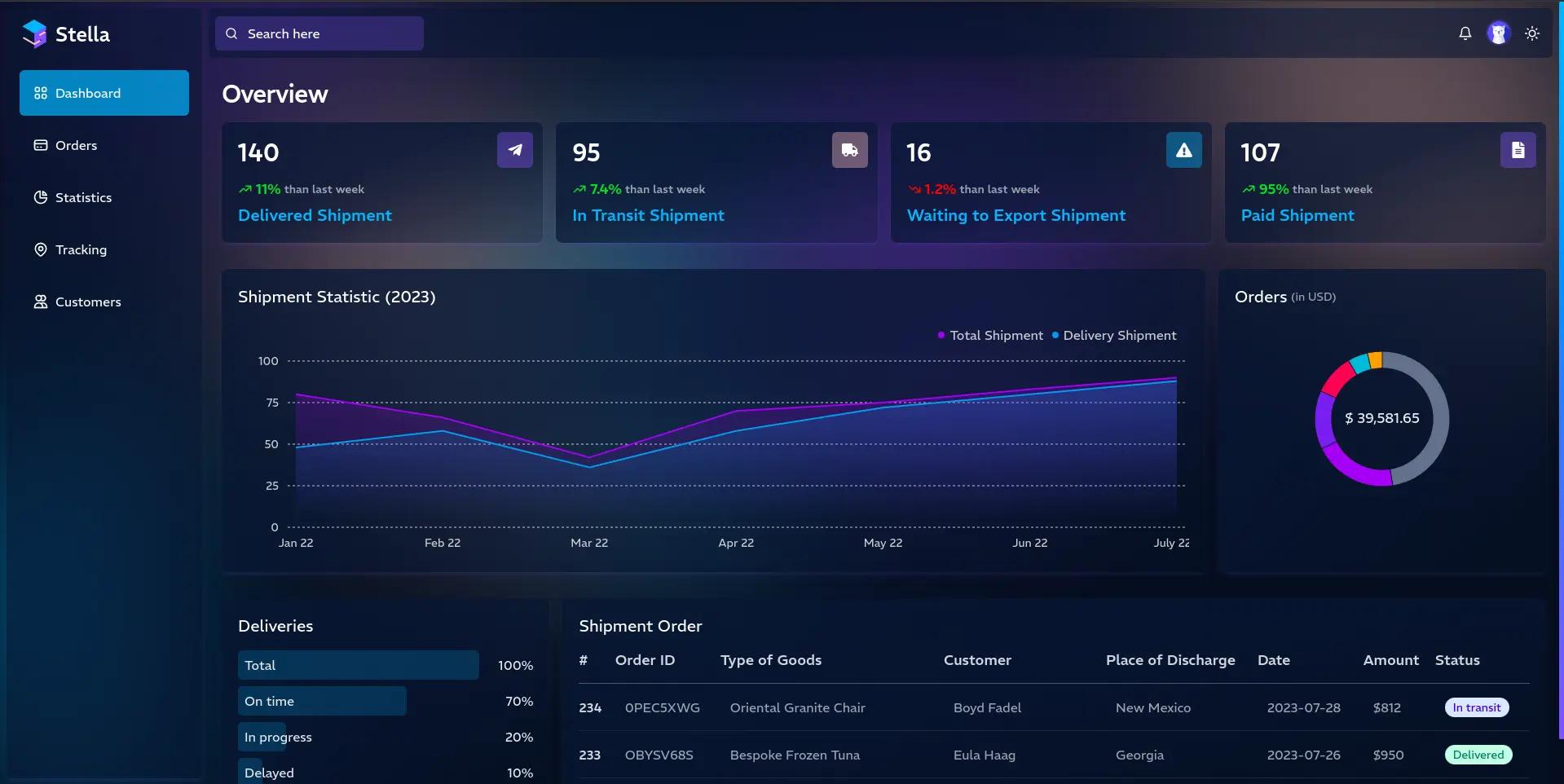This screenshot has width=1564, height=784.
Task: Click the In transit status badge
Action: click(x=1476, y=707)
